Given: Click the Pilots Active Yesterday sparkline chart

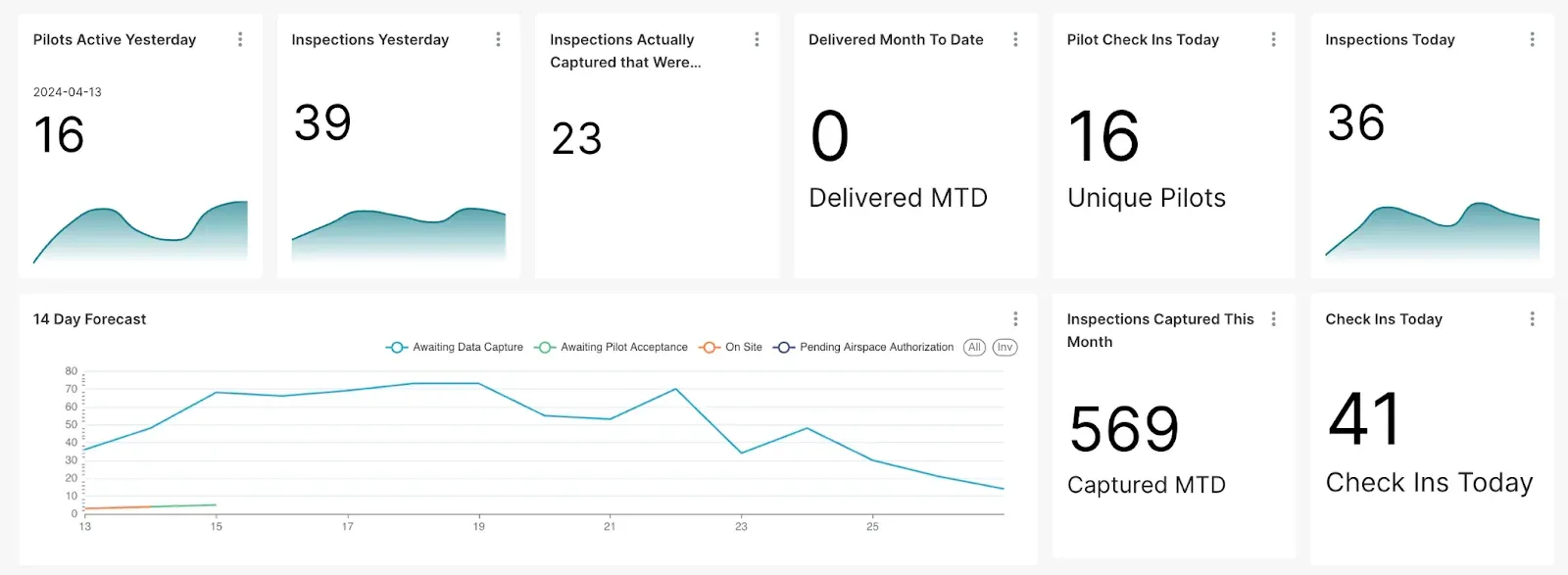Looking at the screenshot, I should (x=140, y=232).
